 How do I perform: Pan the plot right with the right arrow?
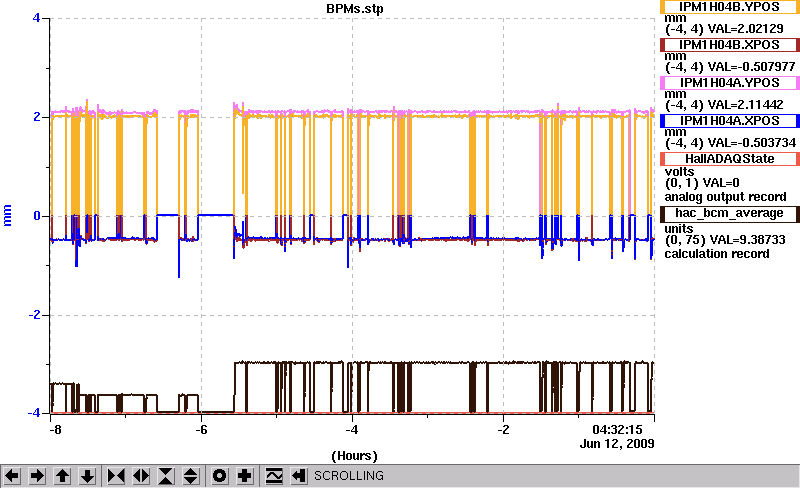(37, 476)
